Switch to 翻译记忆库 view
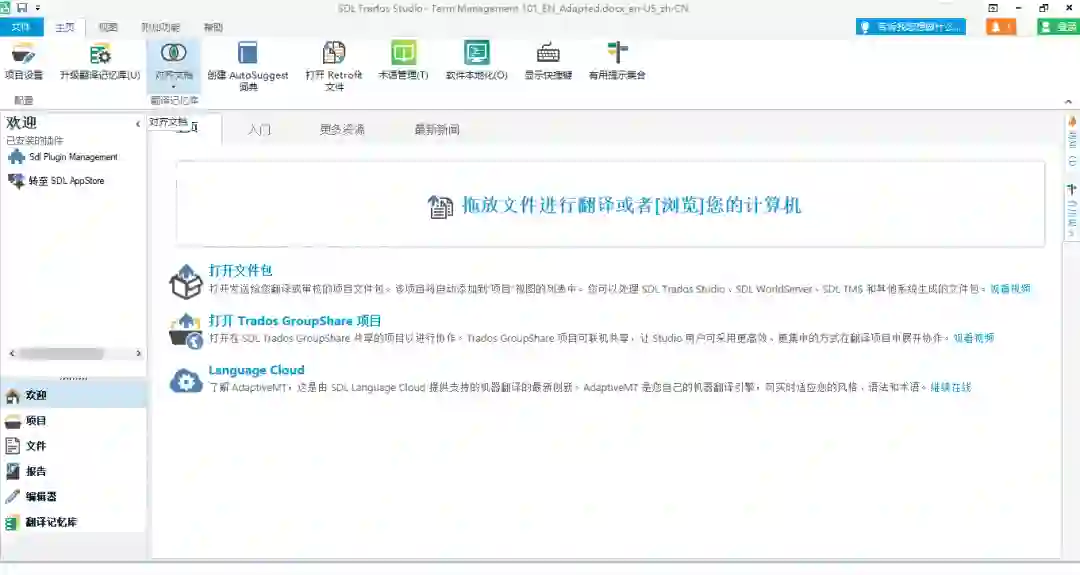This screenshot has height=575, width=1080. (73, 522)
